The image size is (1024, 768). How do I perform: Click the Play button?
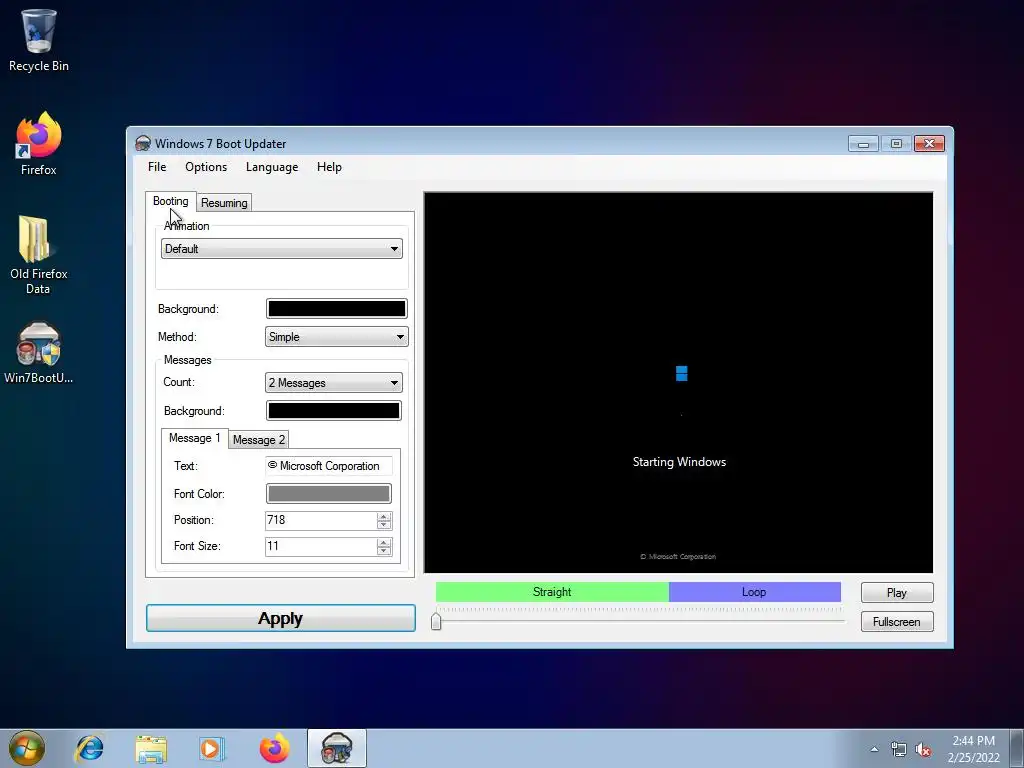(x=897, y=592)
